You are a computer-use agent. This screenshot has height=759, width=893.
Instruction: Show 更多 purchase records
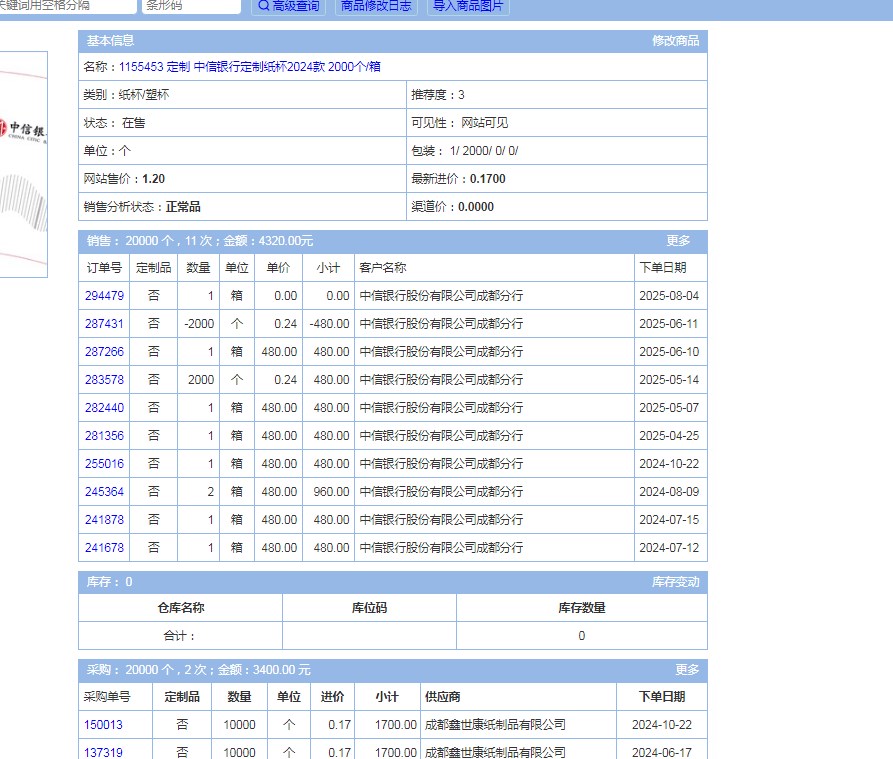pyautogui.click(x=687, y=670)
